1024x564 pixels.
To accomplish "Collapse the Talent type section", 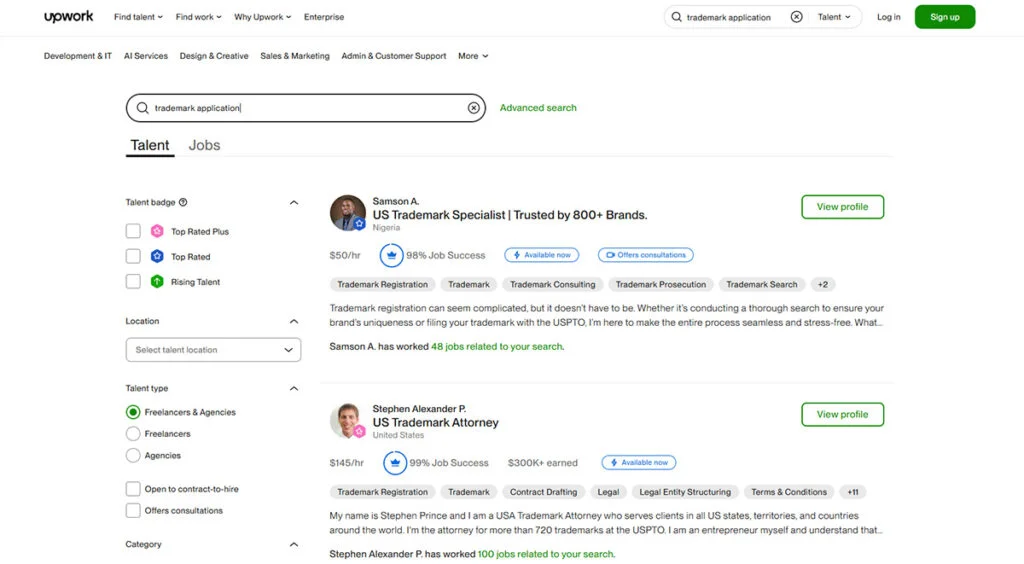I will (294, 388).
